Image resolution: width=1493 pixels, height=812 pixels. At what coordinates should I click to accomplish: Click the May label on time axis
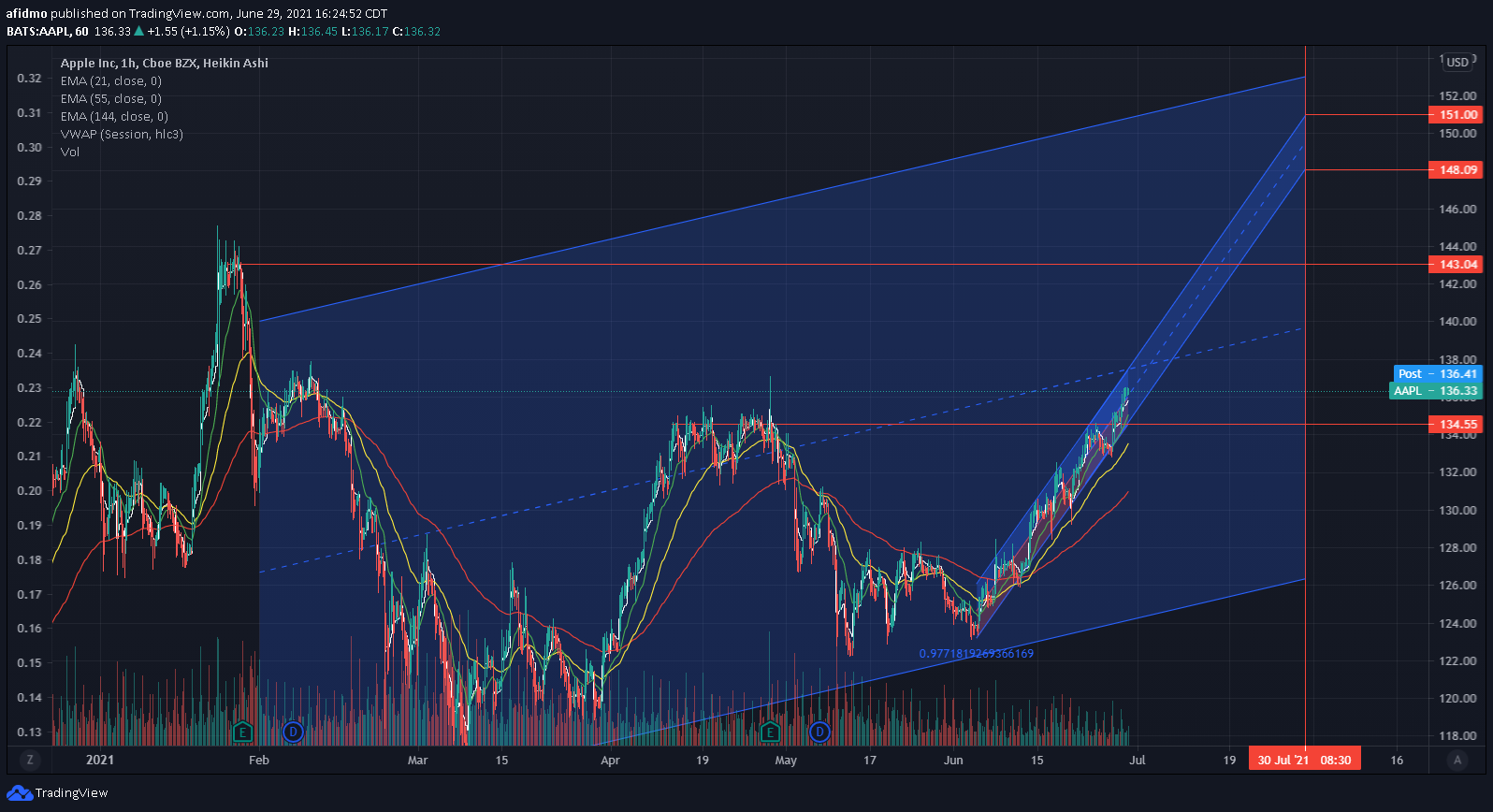coord(786,760)
